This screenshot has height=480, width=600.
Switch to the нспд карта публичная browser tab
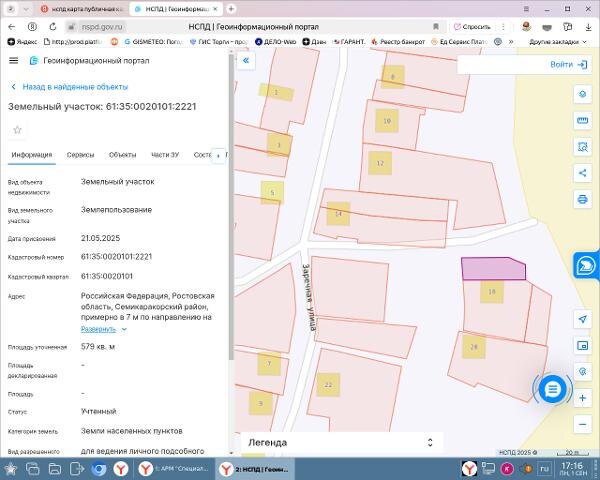pyautogui.click(x=82, y=9)
